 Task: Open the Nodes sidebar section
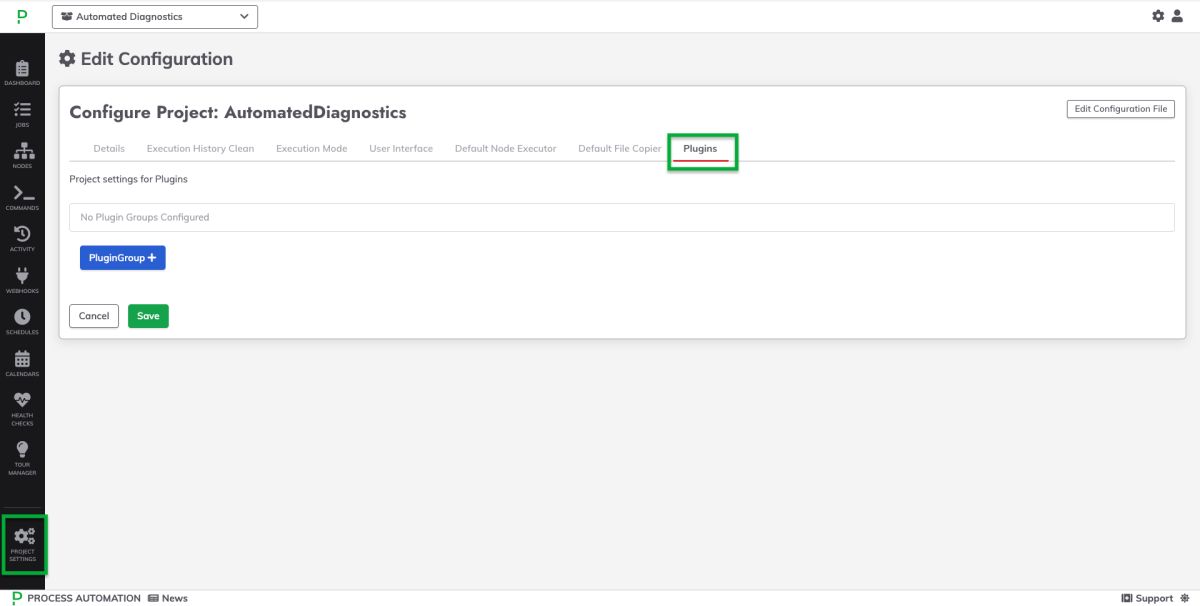coord(22,156)
